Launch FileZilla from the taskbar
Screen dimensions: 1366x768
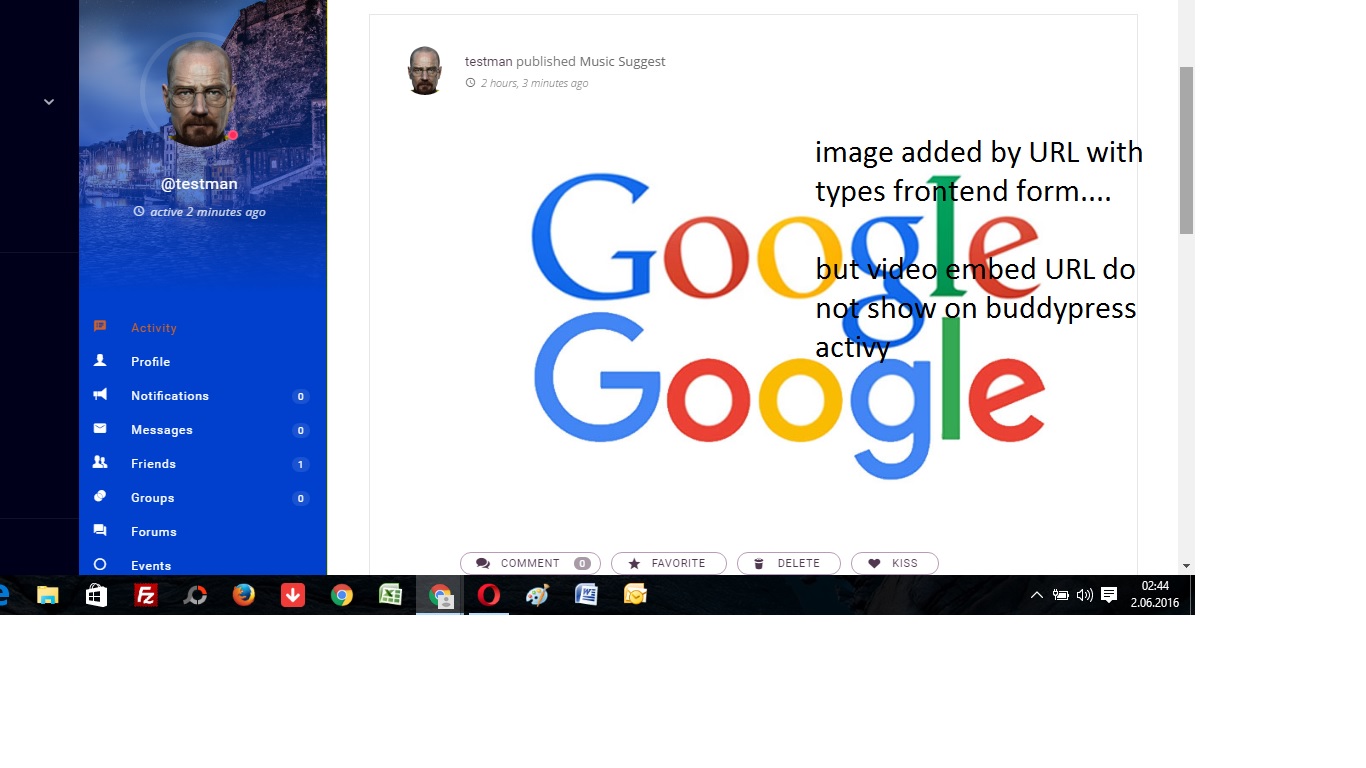146,595
